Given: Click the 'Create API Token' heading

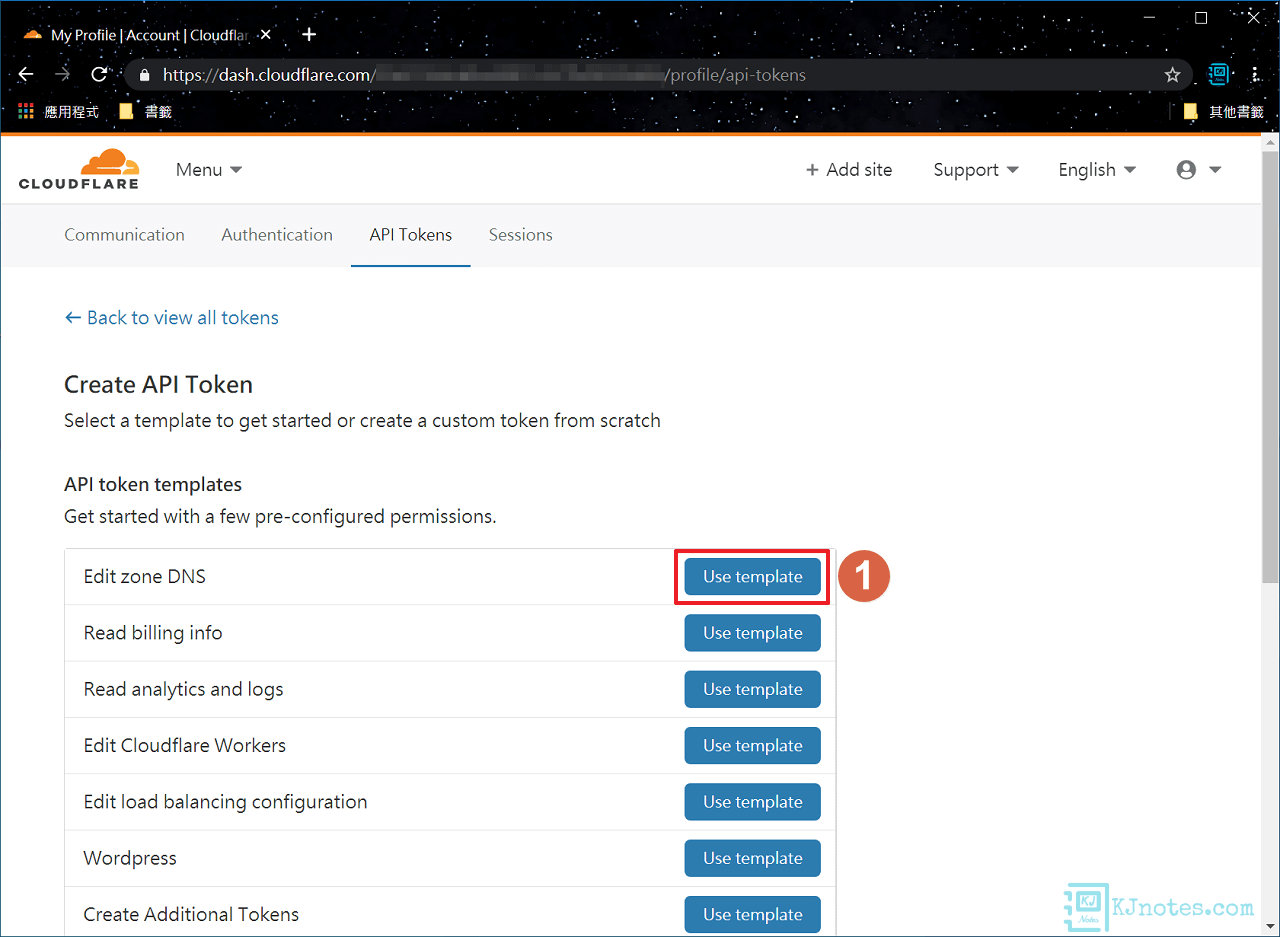Looking at the screenshot, I should point(158,385).
